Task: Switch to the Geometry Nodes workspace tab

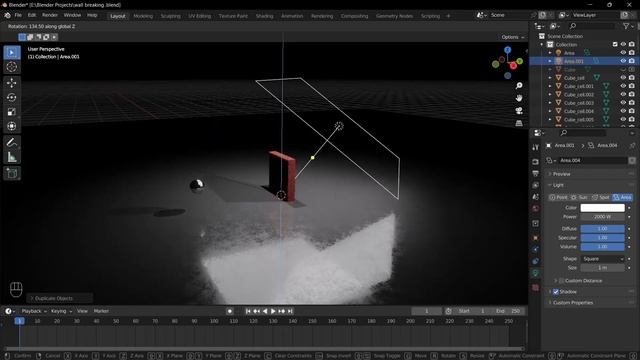Action: click(394, 16)
